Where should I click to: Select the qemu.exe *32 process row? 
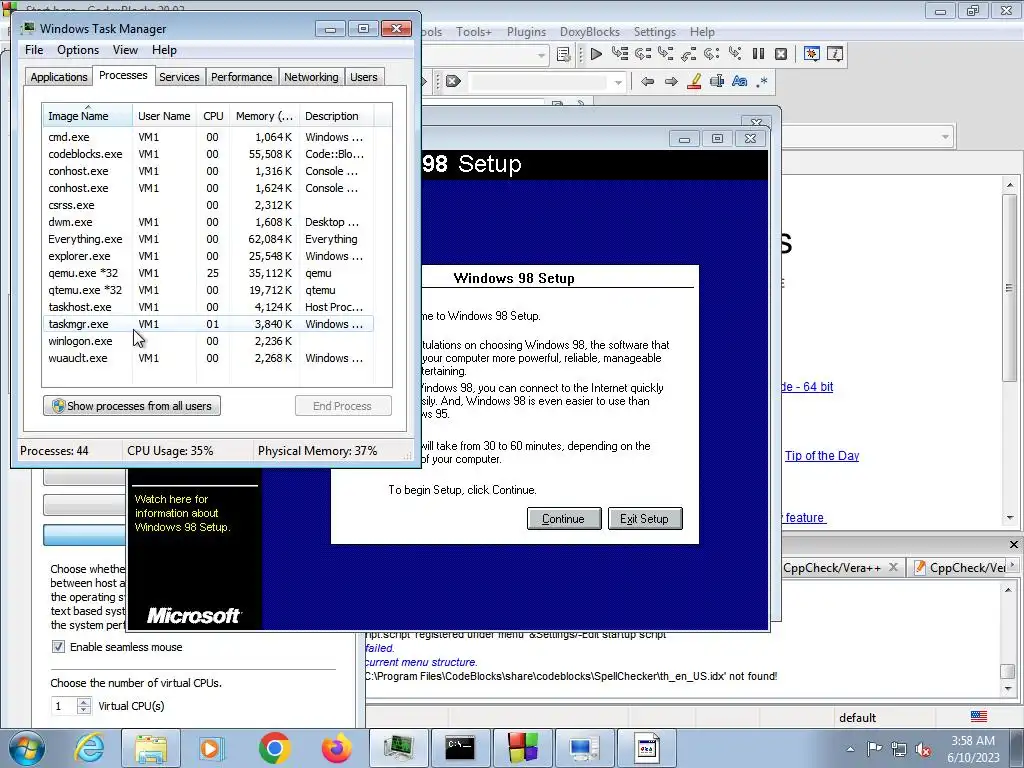pyautogui.click(x=208, y=273)
